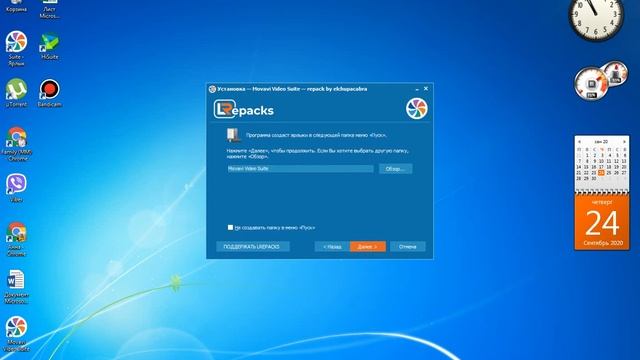Viewport: 640px width, 360px height.
Task: Launch the uTorrent desktop icon
Action: click(x=16, y=93)
